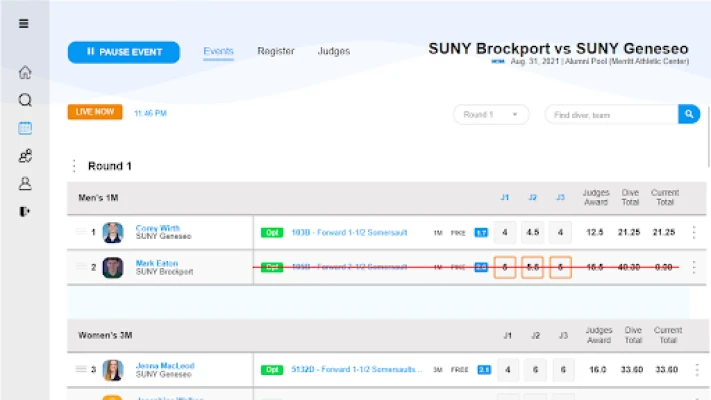Open more options for Jenna MacLeod row
Image resolution: width=711 pixels, height=400 pixels.
click(x=694, y=369)
